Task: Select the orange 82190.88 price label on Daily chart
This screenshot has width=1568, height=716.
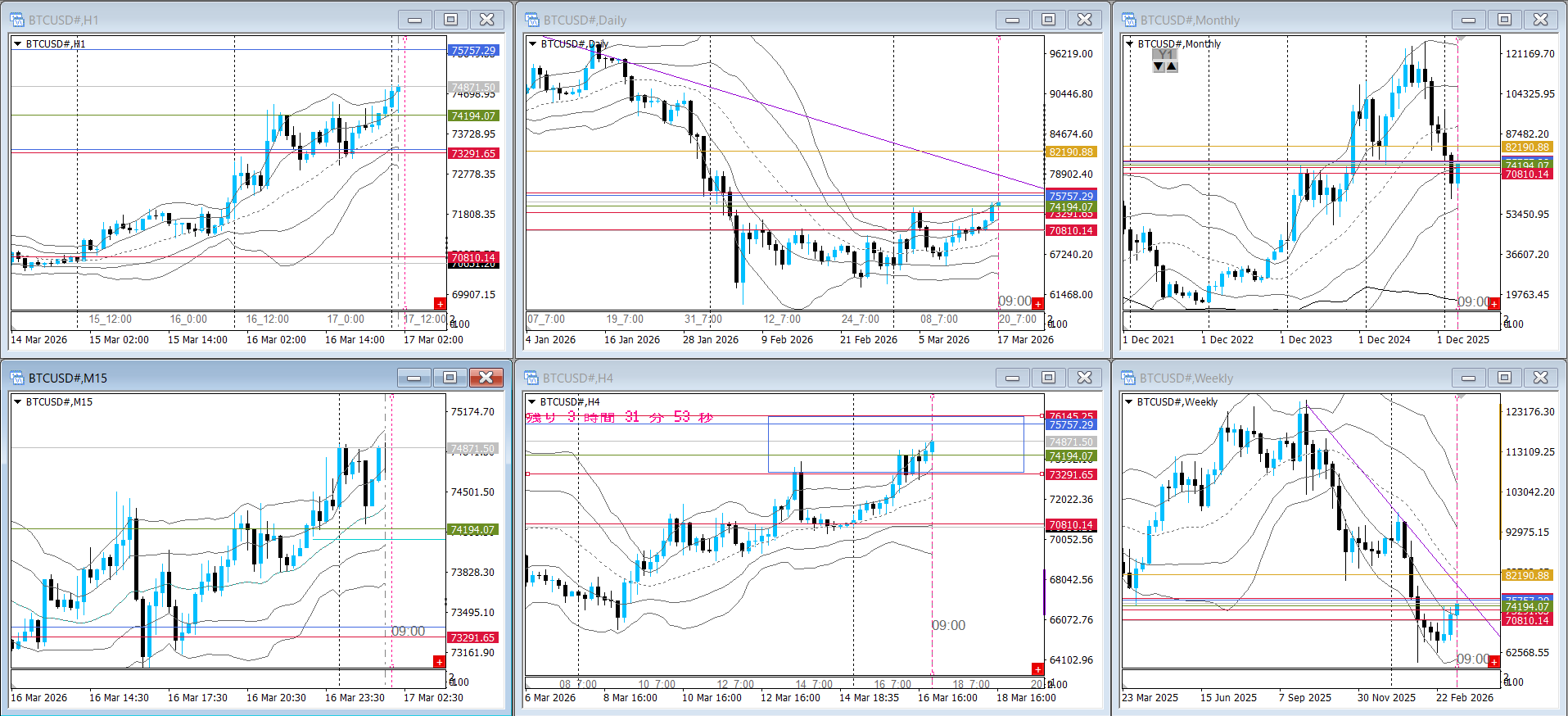Action: [1070, 152]
